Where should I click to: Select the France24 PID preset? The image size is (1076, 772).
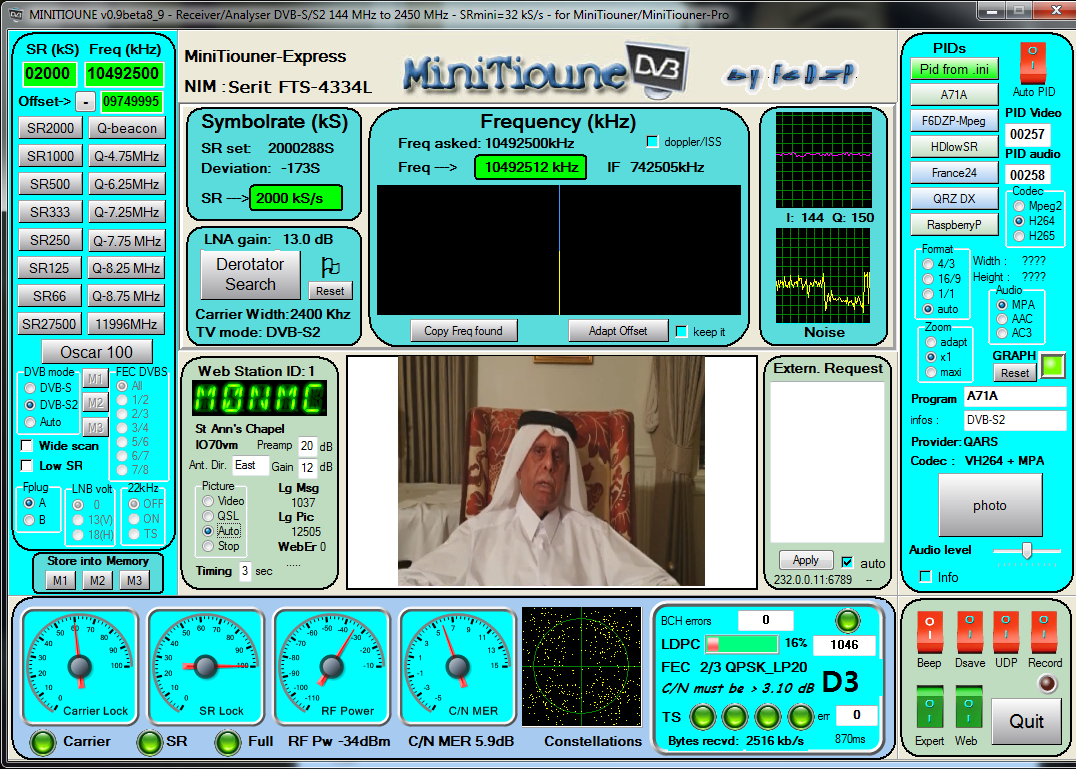(955, 173)
